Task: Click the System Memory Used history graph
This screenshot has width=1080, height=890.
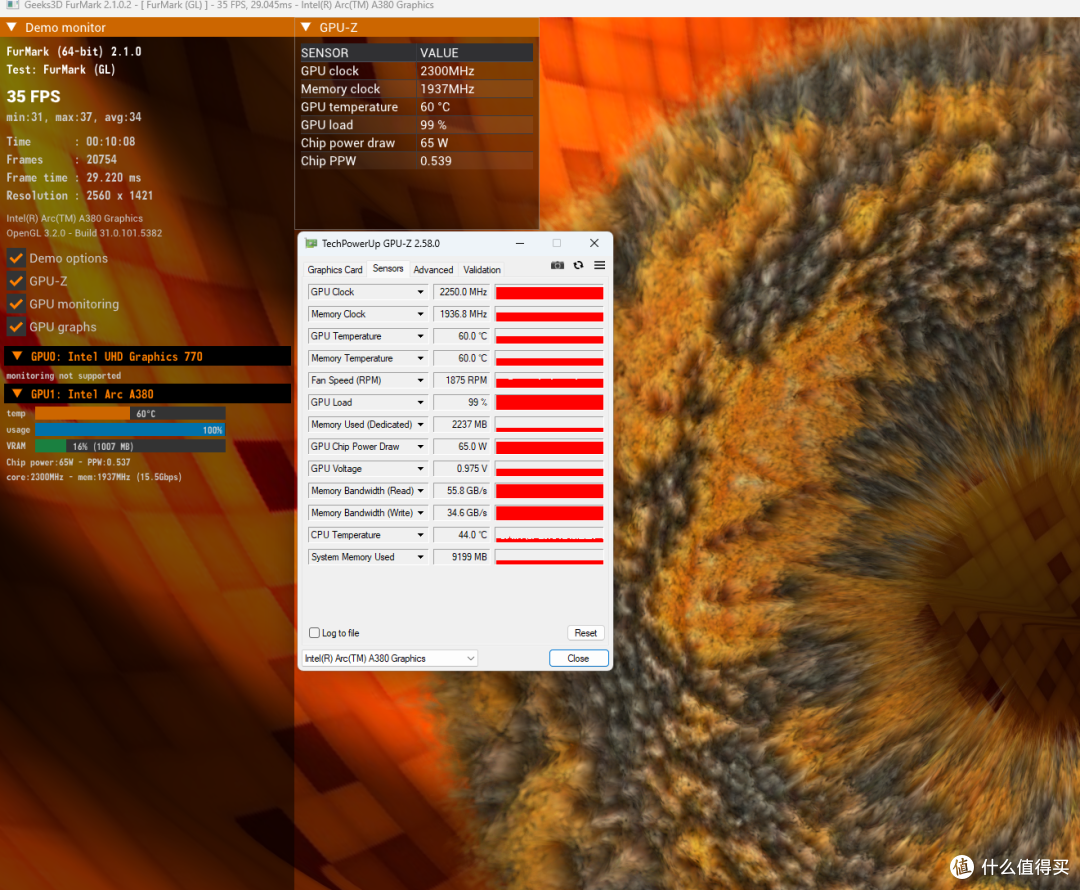Action: 550,557
